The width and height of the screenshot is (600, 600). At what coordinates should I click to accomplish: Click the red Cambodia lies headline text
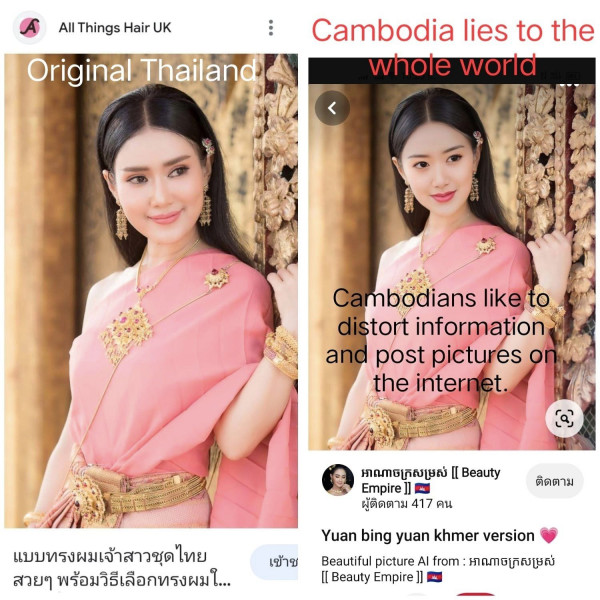453,47
